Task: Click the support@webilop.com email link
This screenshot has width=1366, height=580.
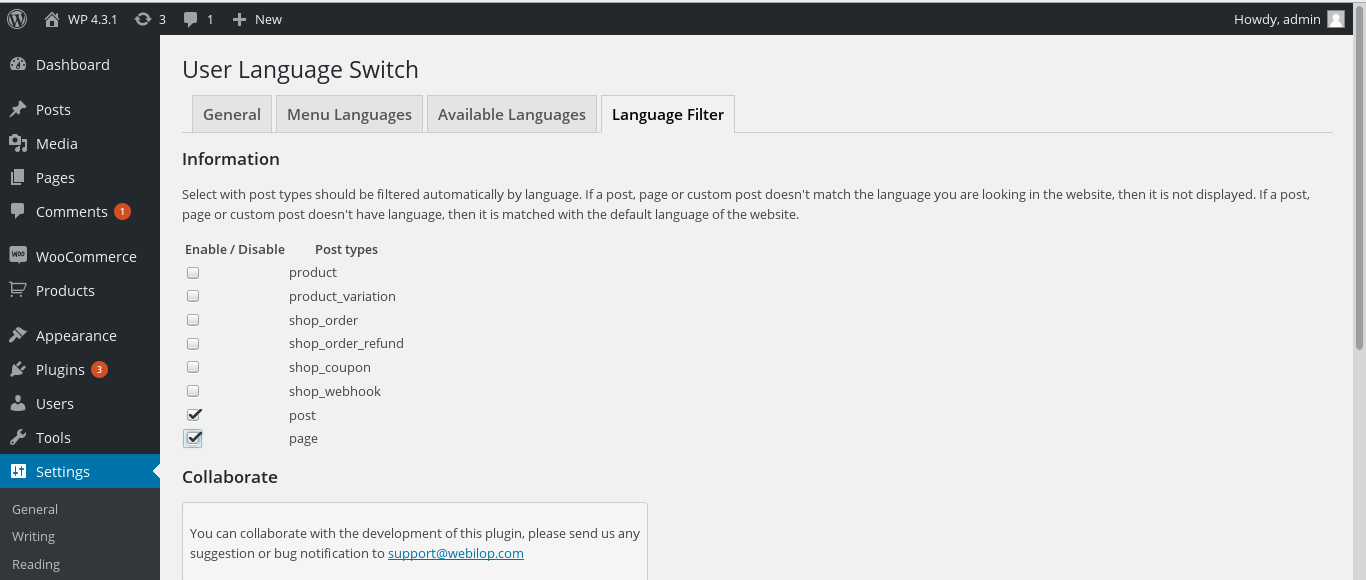Action: click(456, 553)
